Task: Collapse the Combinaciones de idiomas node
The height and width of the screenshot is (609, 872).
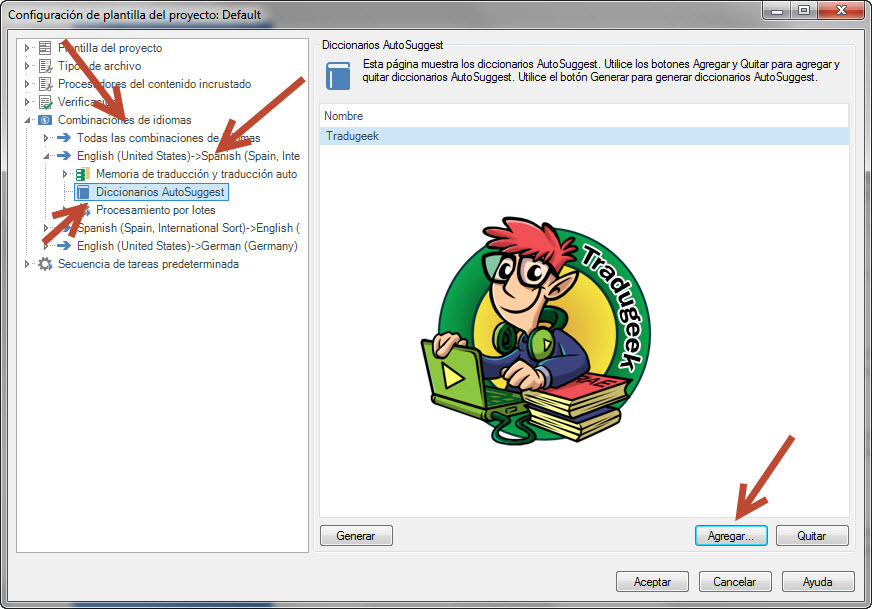Action: (x=27, y=120)
